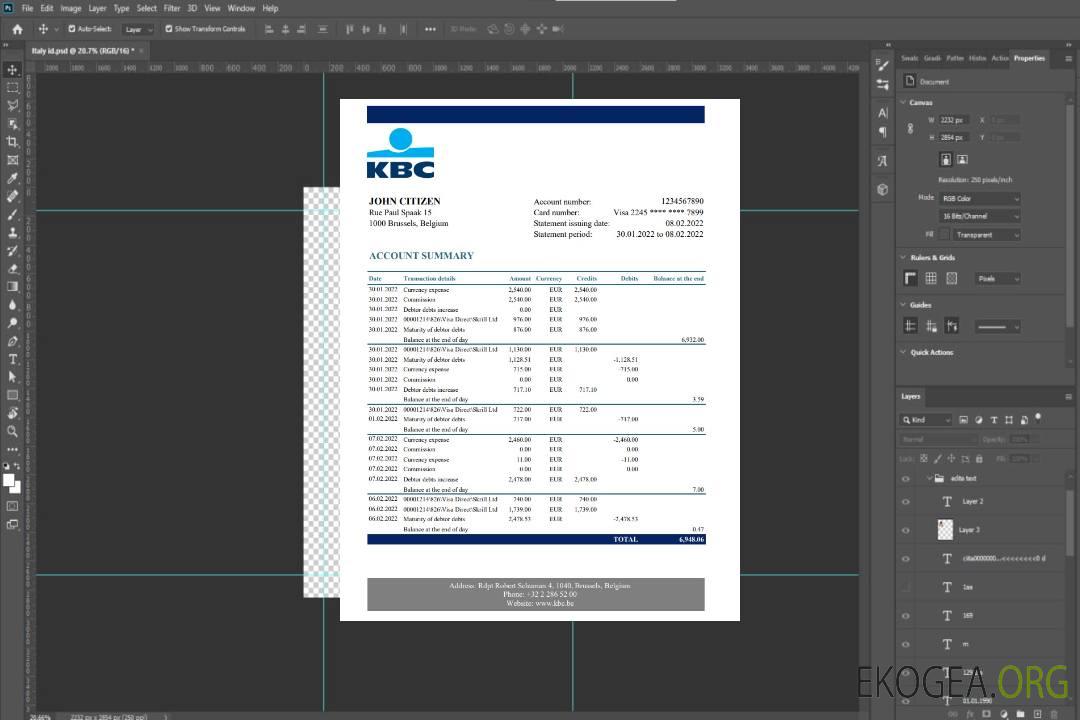Image resolution: width=1080 pixels, height=720 pixels.
Task: Switch to the Swatches panel tab
Action: [909, 58]
